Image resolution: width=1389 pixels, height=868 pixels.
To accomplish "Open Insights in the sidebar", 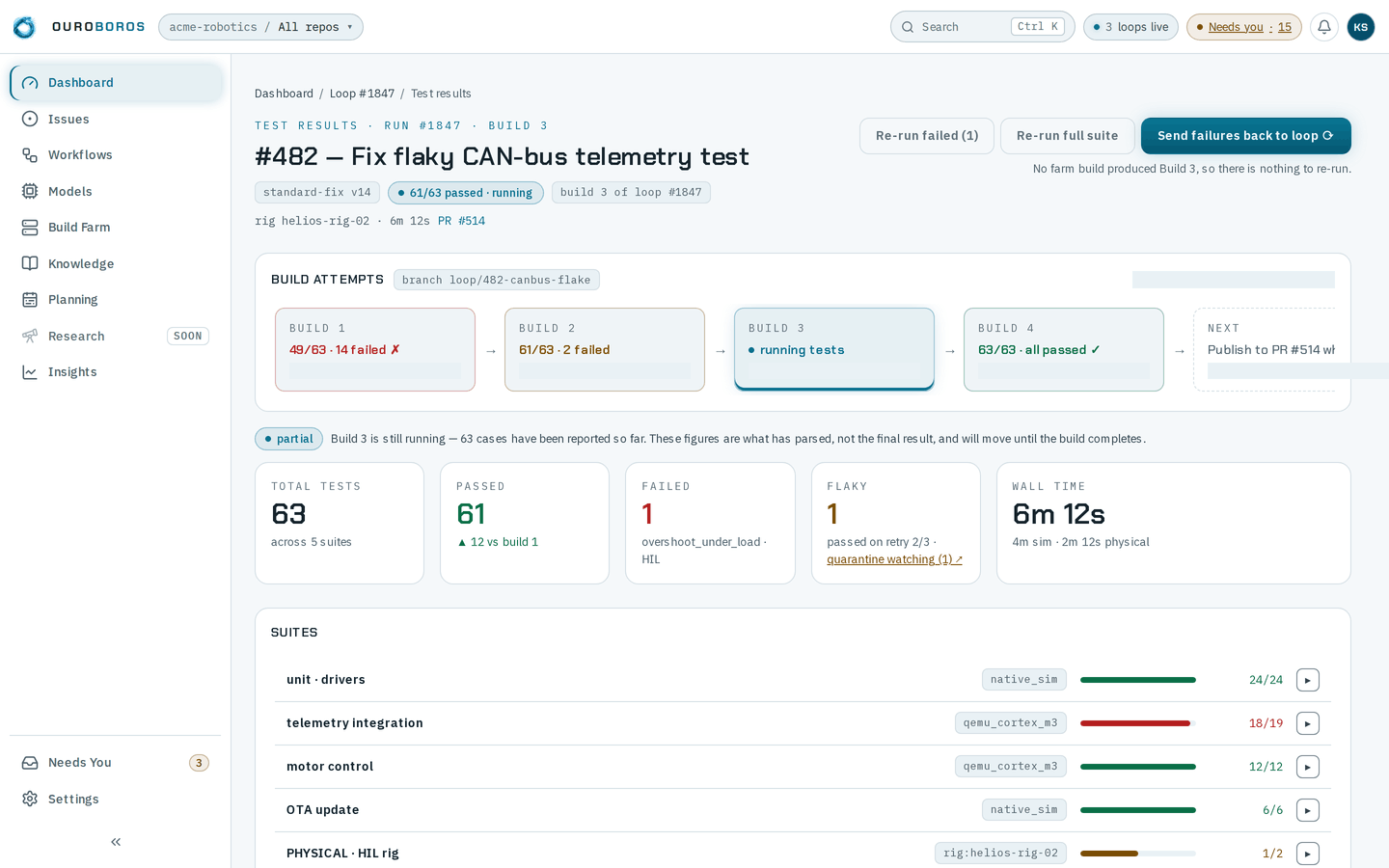I will 116,372.
